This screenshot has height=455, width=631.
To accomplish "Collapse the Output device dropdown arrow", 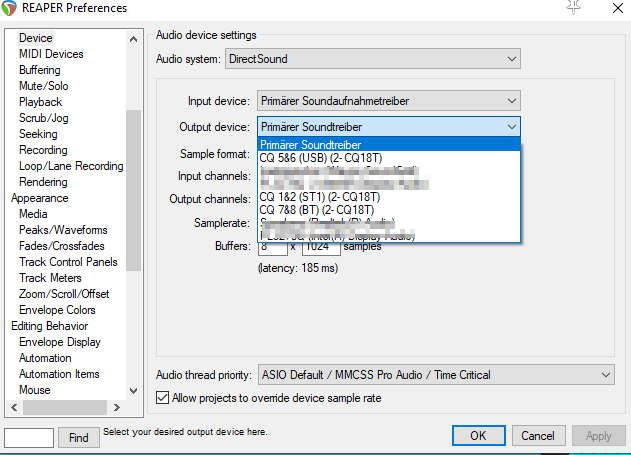I will pyautogui.click(x=511, y=127).
